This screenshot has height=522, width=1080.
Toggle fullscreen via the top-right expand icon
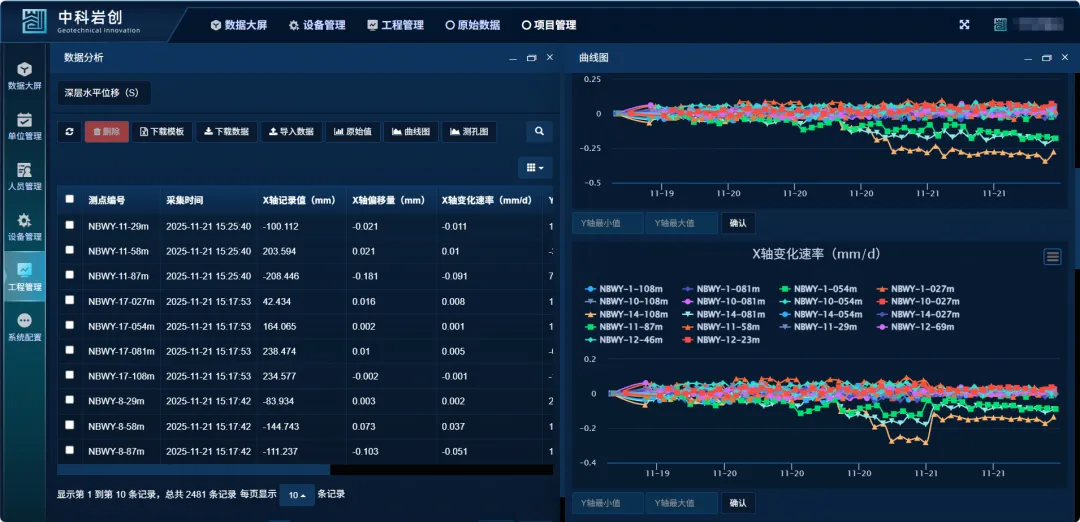[964, 25]
